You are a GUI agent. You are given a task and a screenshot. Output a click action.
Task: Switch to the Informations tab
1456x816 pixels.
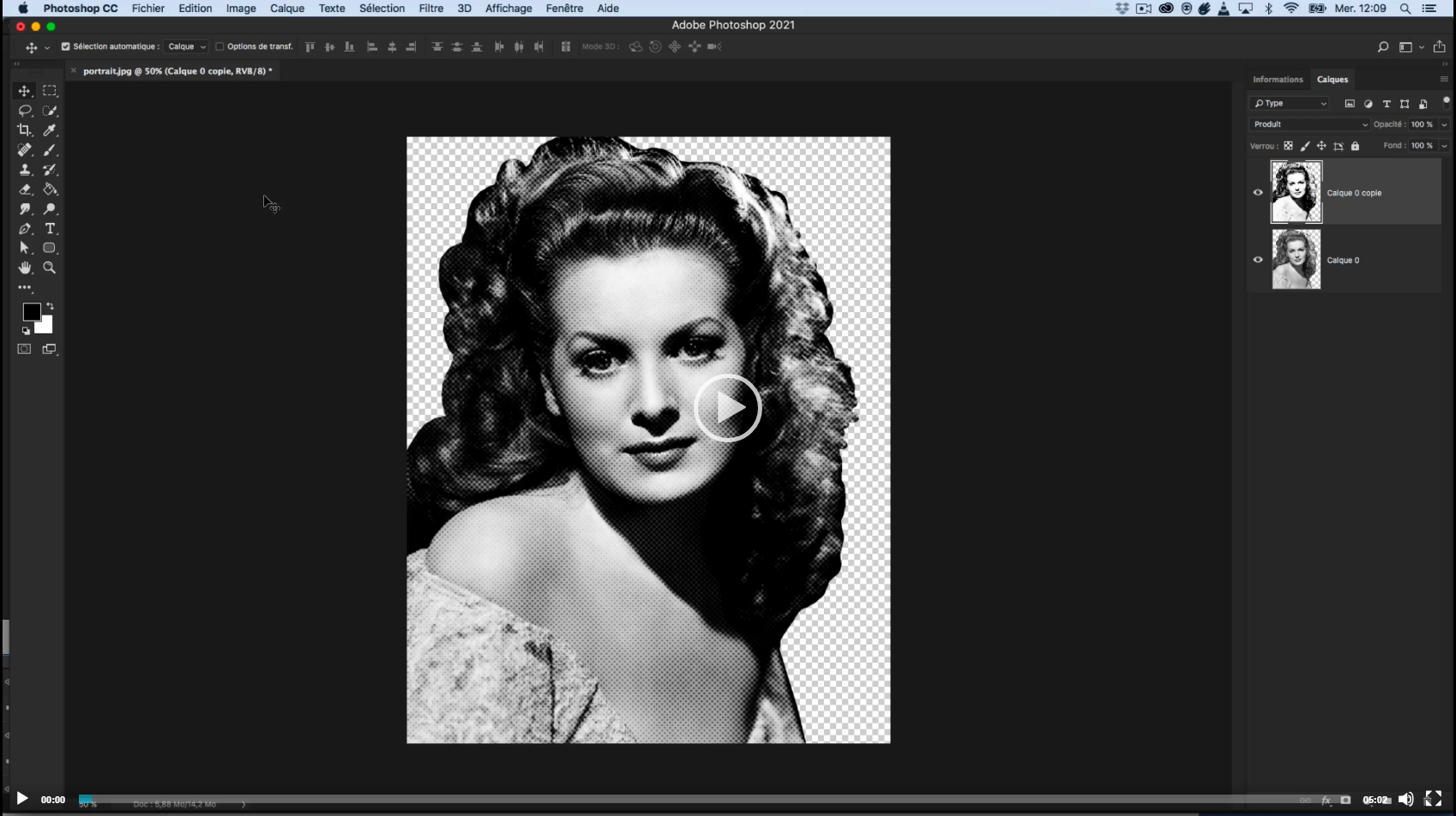pyautogui.click(x=1278, y=79)
